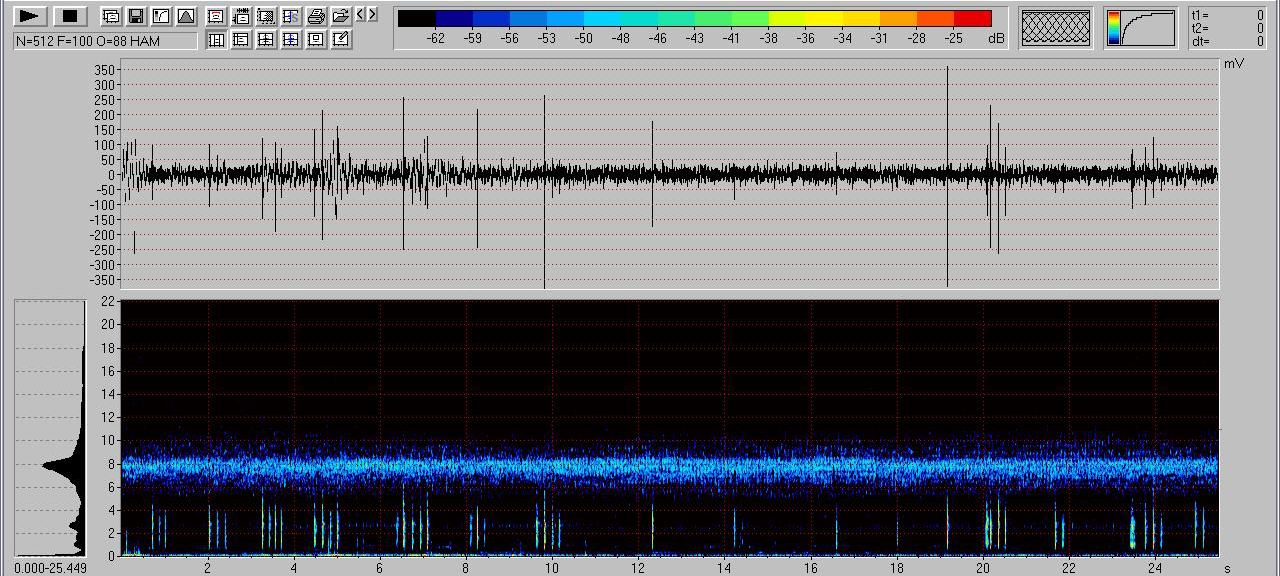Click the red swatch on dB color scale
The height and width of the screenshot is (576, 1280).
pyautogui.click(x=972, y=18)
